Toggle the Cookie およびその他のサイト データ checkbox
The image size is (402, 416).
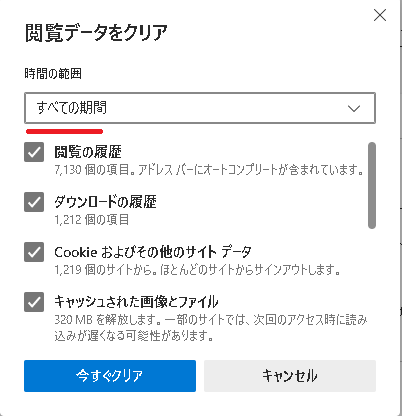tap(34, 252)
